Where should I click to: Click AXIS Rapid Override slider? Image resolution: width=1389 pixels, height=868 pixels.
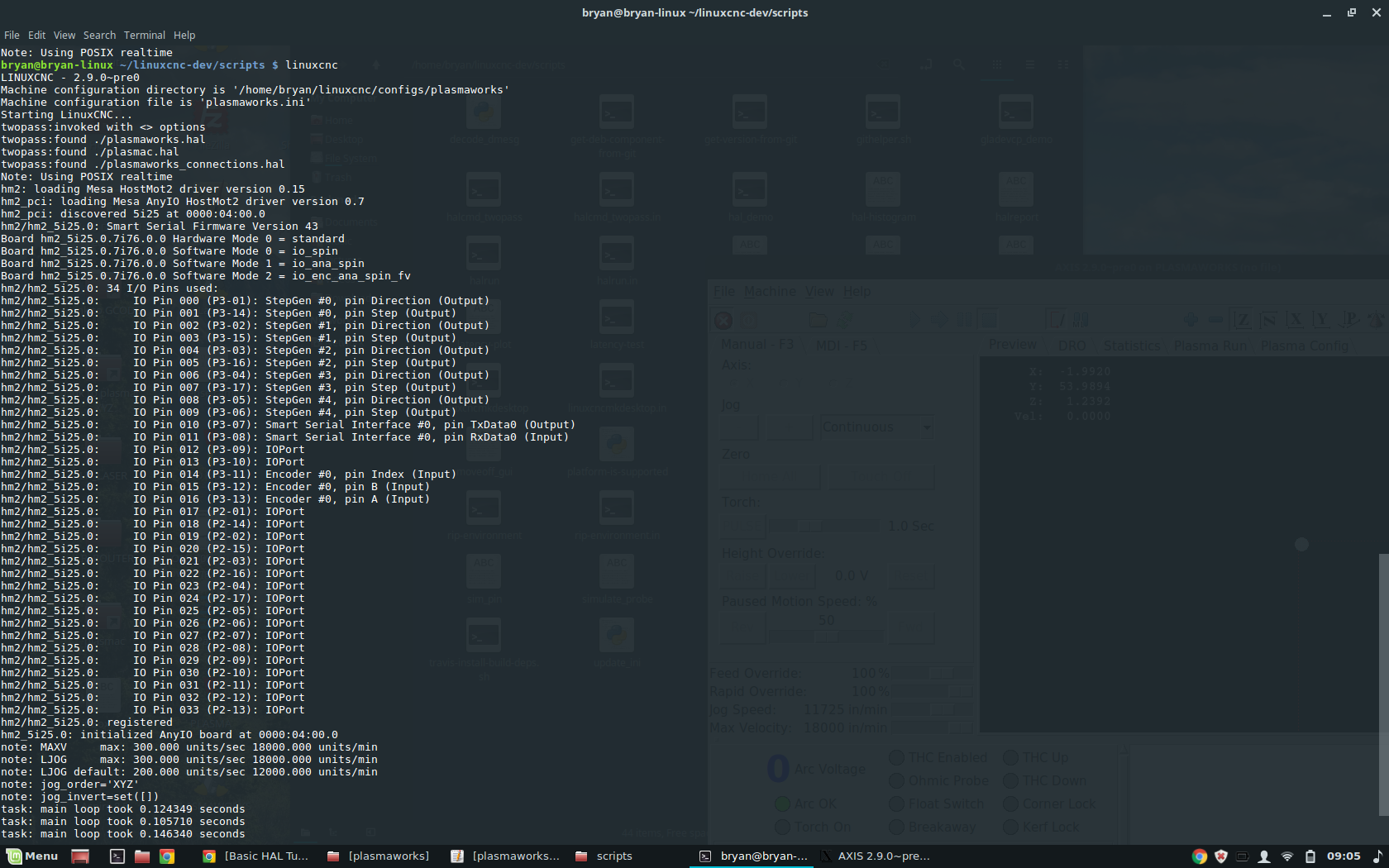932,691
